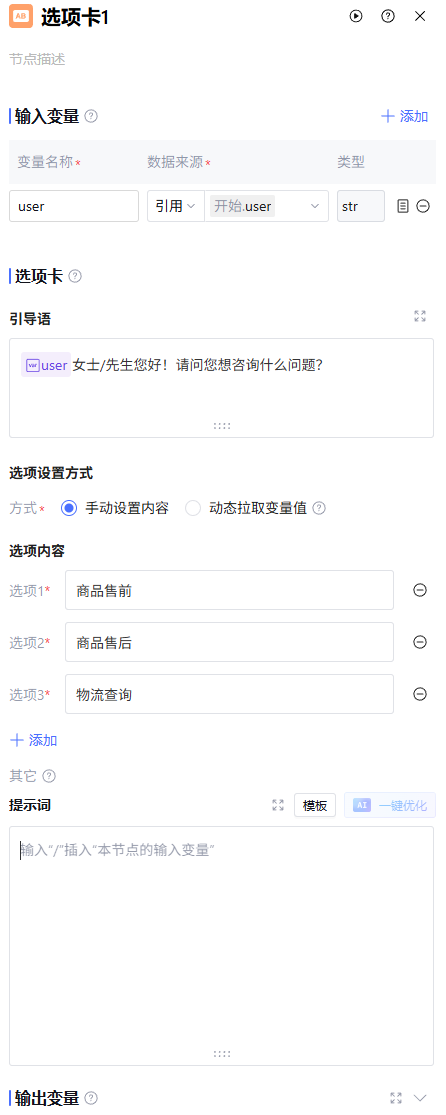Select the 动态拉取变量值 radio option

(x=193, y=508)
